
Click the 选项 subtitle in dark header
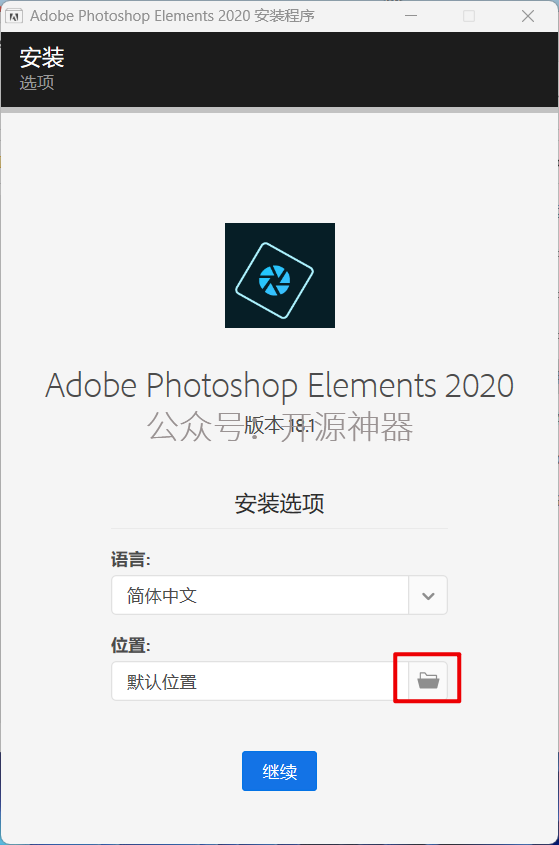37,82
